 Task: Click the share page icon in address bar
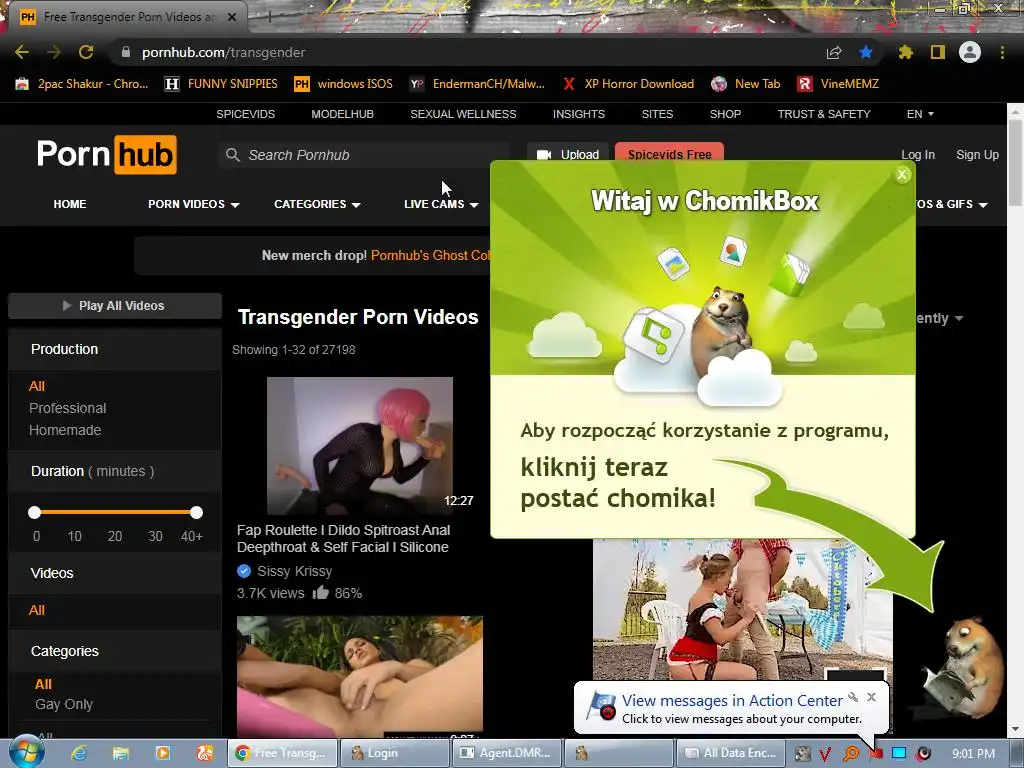pos(834,52)
